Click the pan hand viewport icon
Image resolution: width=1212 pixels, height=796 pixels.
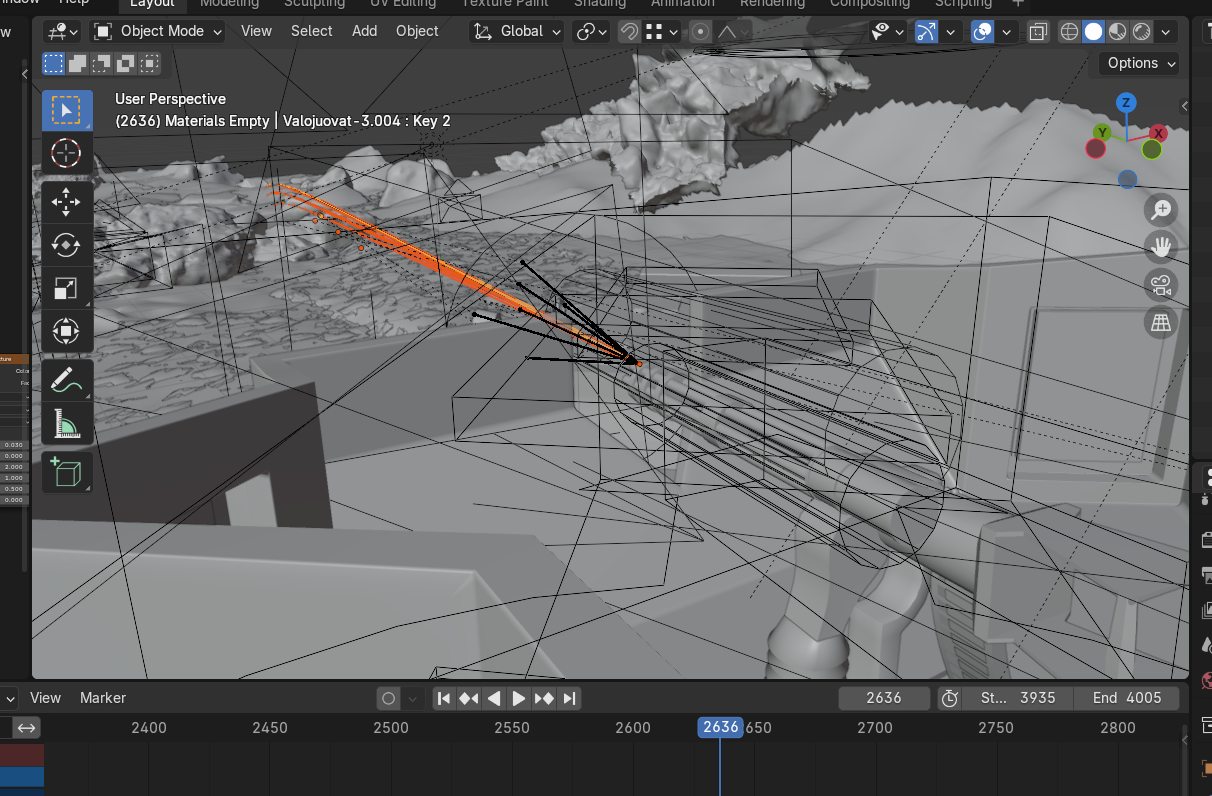(1161, 247)
